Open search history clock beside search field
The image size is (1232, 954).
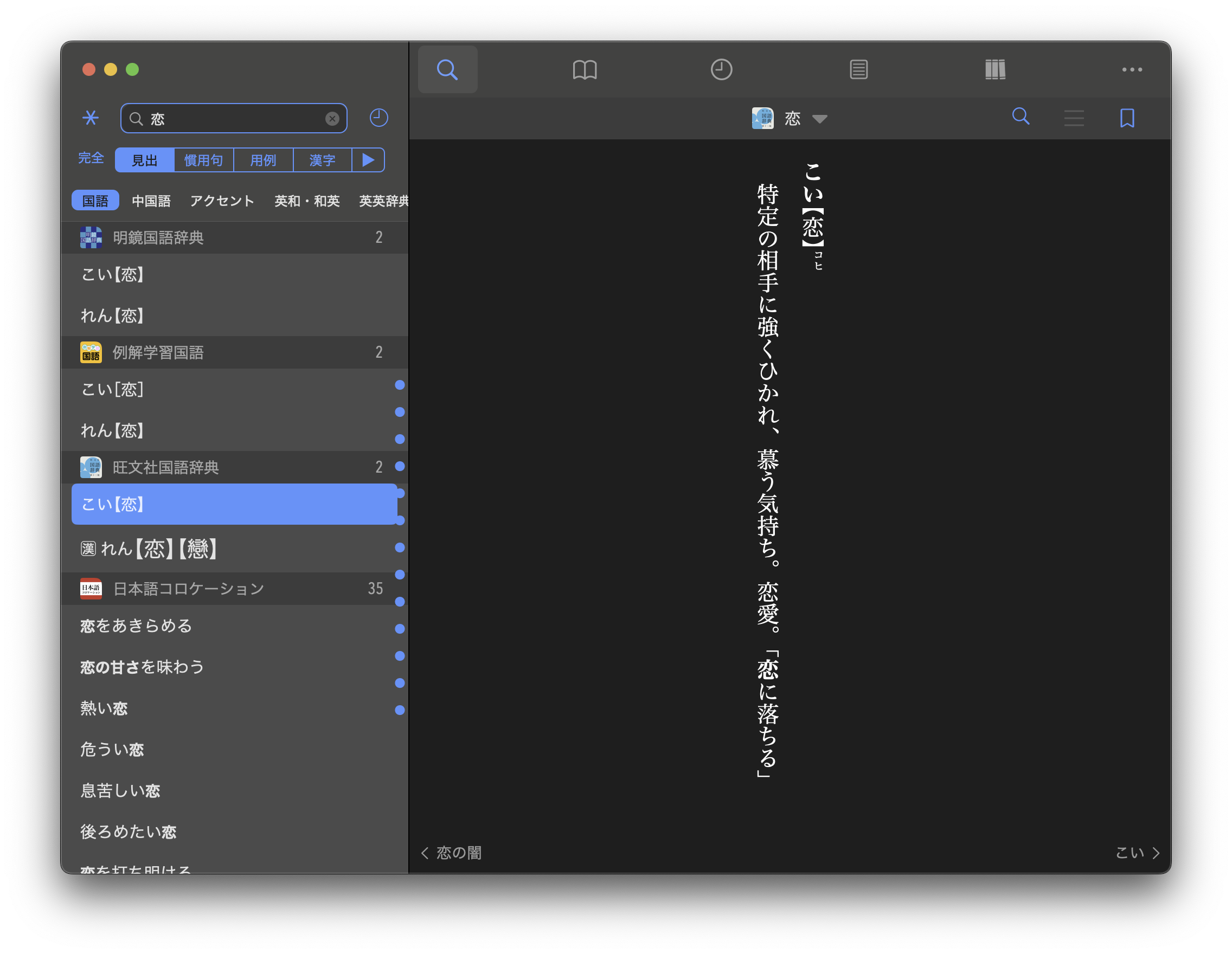pyautogui.click(x=378, y=118)
